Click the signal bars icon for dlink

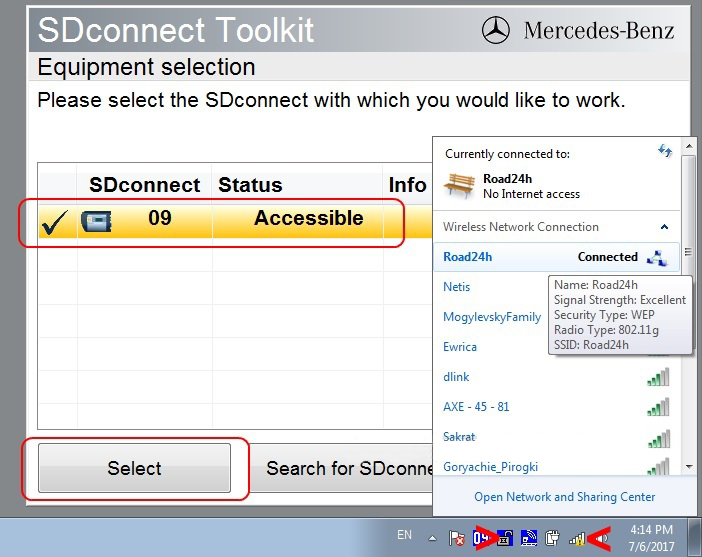coord(658,377)
